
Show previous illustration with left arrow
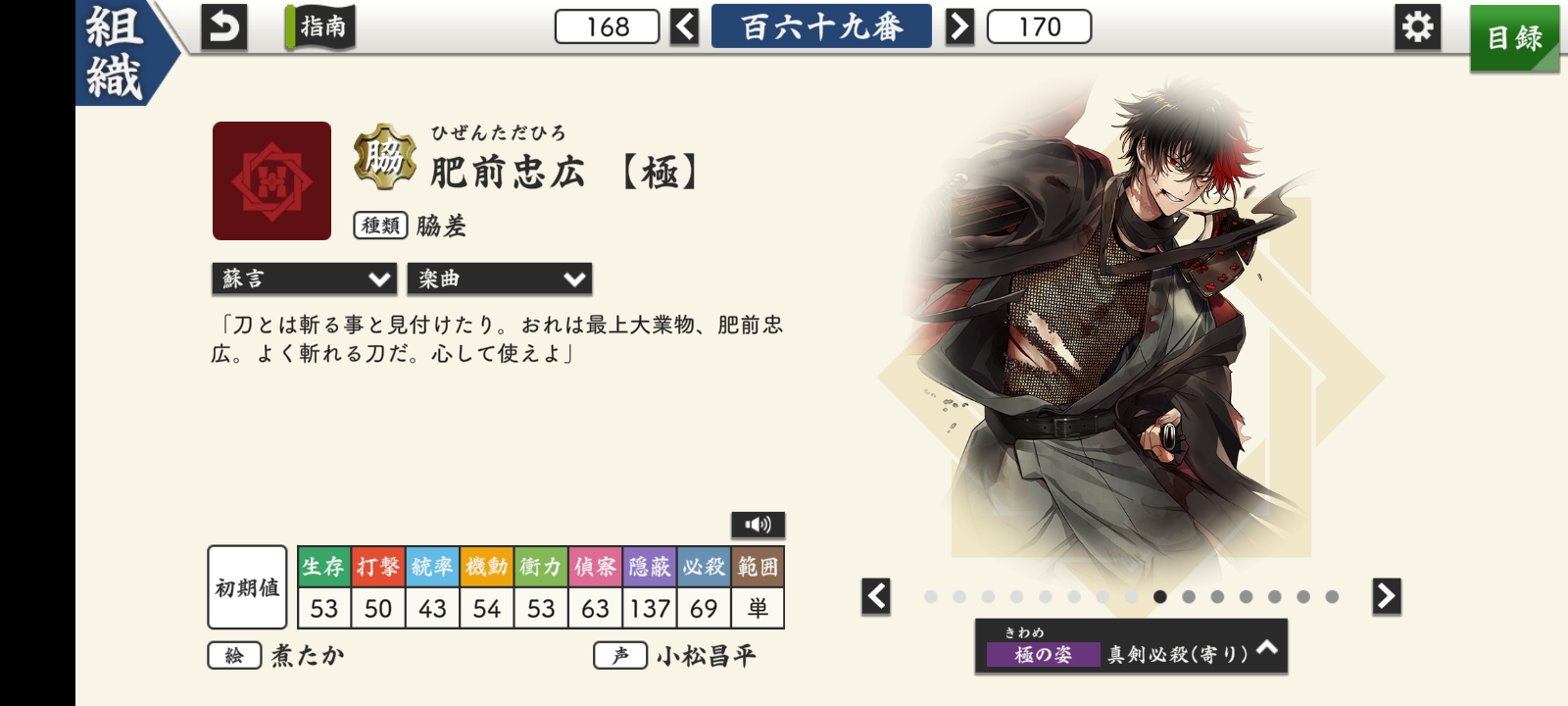pos(876,596)
